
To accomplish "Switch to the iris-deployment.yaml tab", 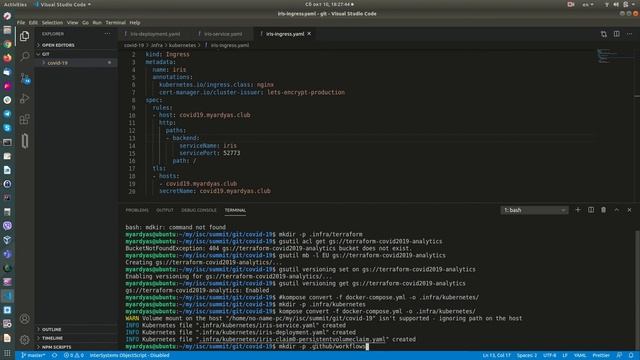I will pos(154,34).
